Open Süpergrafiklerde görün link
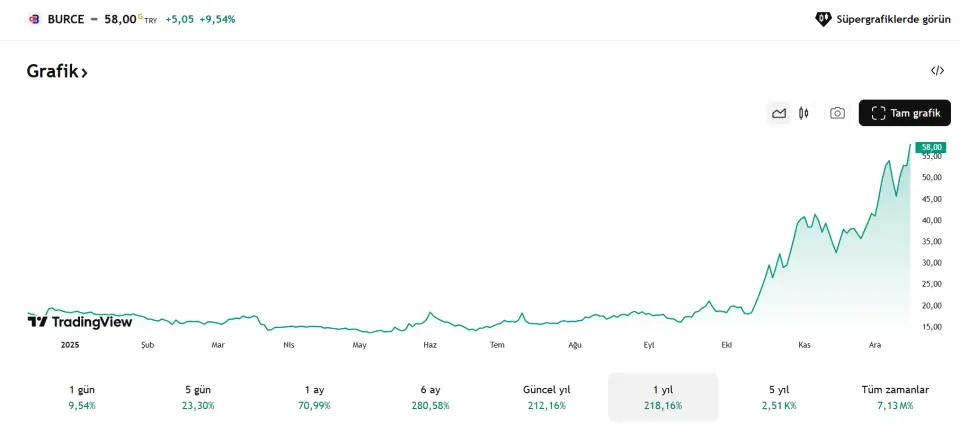This screenshot has height=425, width=960. pyautogui.click(x=893, y=19)
